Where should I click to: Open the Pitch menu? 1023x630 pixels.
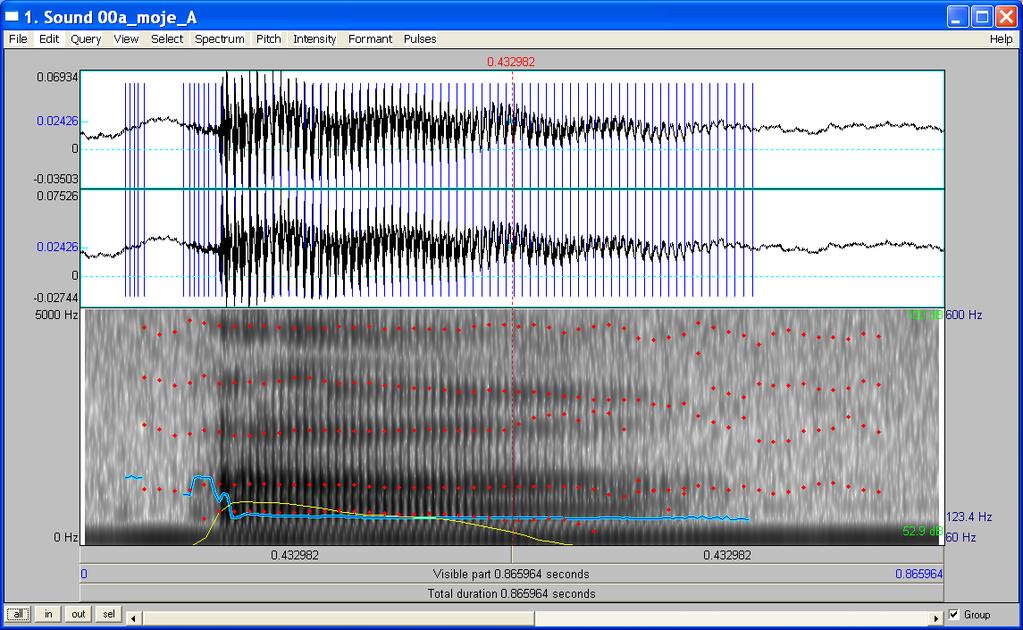click(x=268, y=39)
